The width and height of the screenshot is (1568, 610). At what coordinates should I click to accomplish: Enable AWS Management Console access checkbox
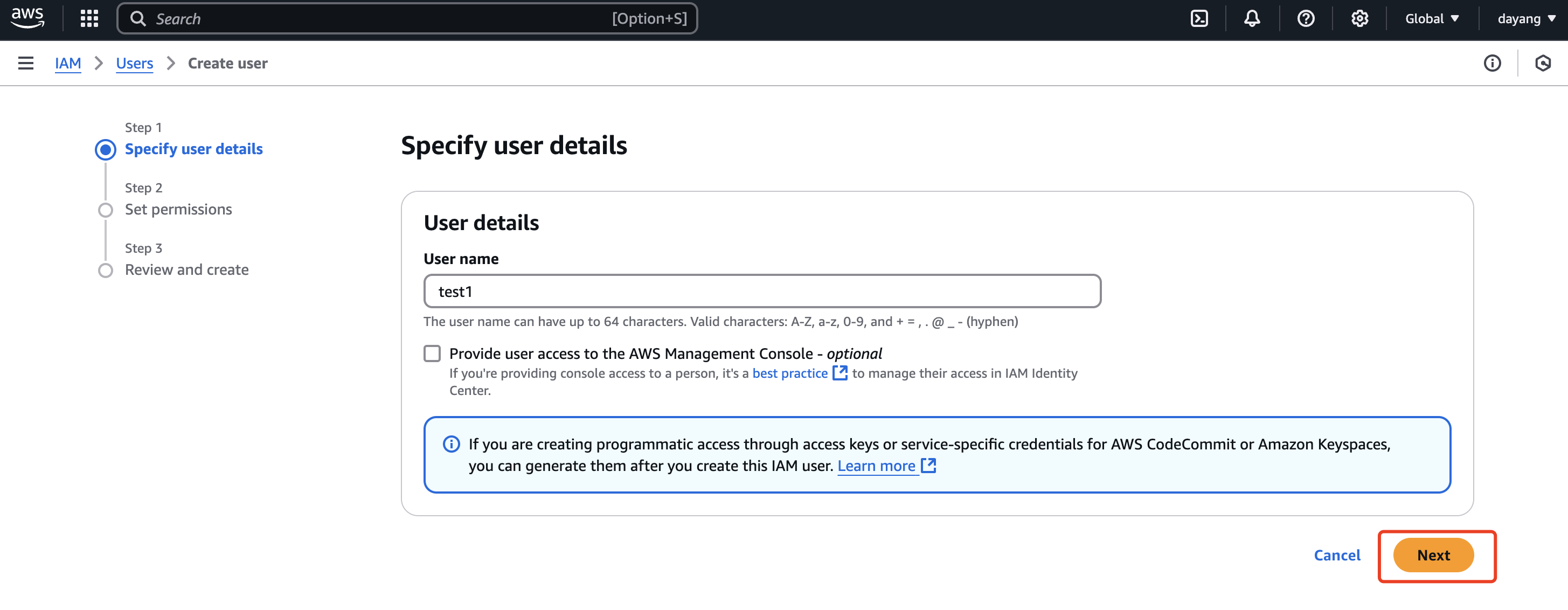point(432,353)
